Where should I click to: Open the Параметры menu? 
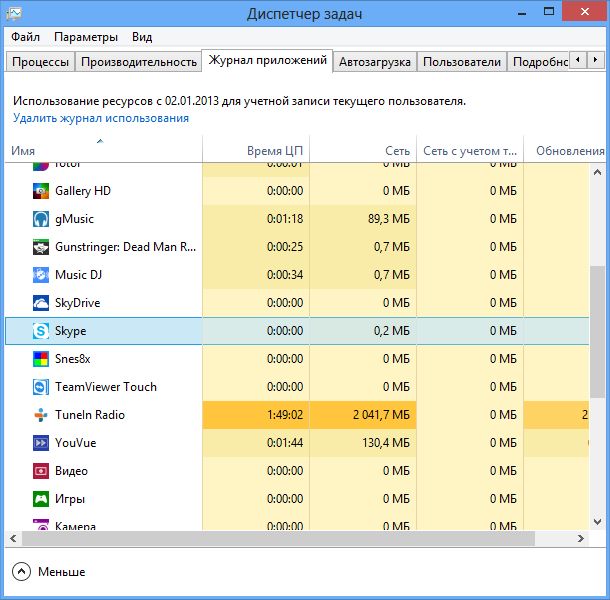(x=86, y=37)
